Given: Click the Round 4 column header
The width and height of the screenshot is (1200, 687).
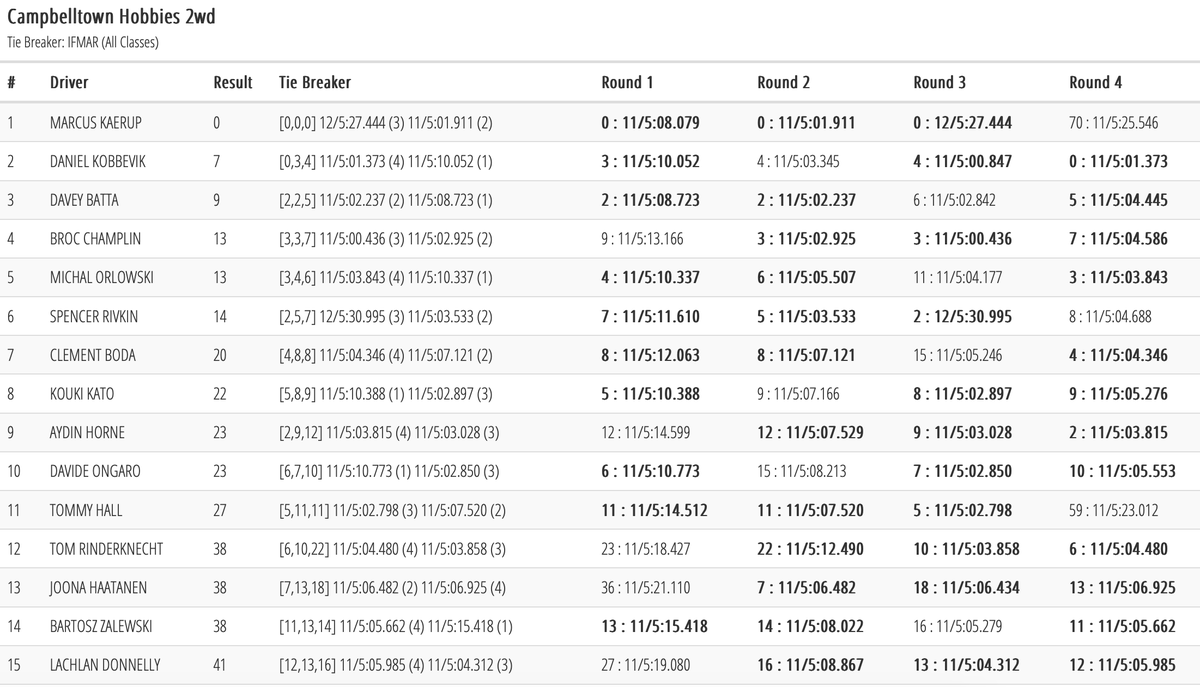Looking at the screenshot, I should 1095,82.
